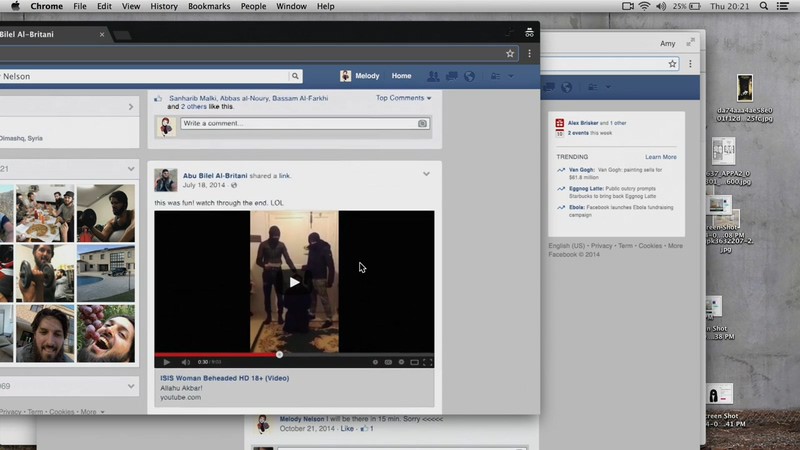Open the house with pool photo thumbnail

pyautogui.click(x=106, y=273)
